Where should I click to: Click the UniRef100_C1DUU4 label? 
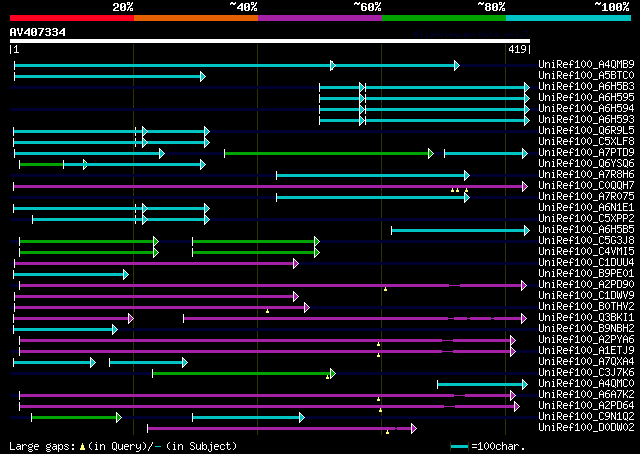(x=586, y=263)
